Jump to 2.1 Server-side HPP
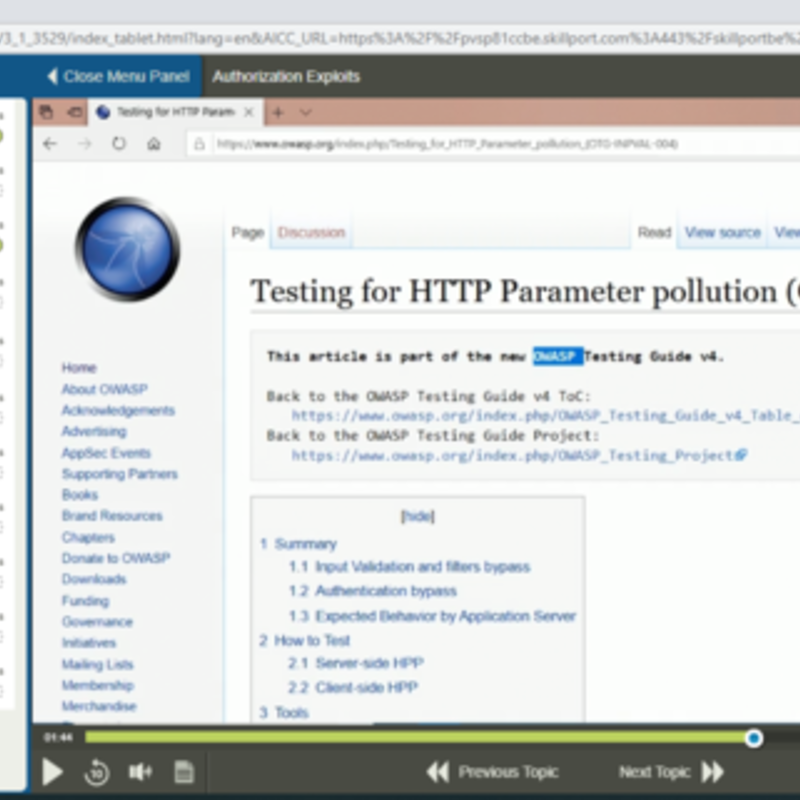Viewport: 800px width, 800px height. tap(356, 663)
